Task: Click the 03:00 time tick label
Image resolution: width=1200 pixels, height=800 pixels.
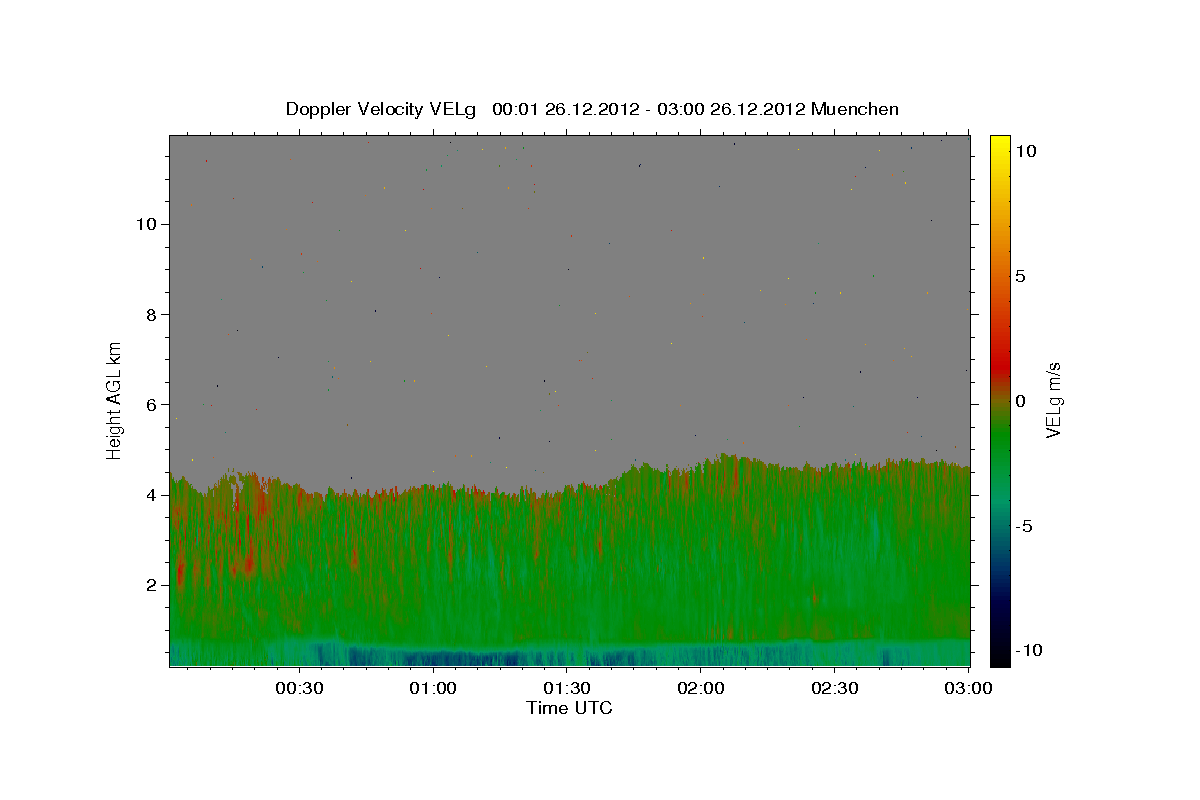Action: click(968, 689)
